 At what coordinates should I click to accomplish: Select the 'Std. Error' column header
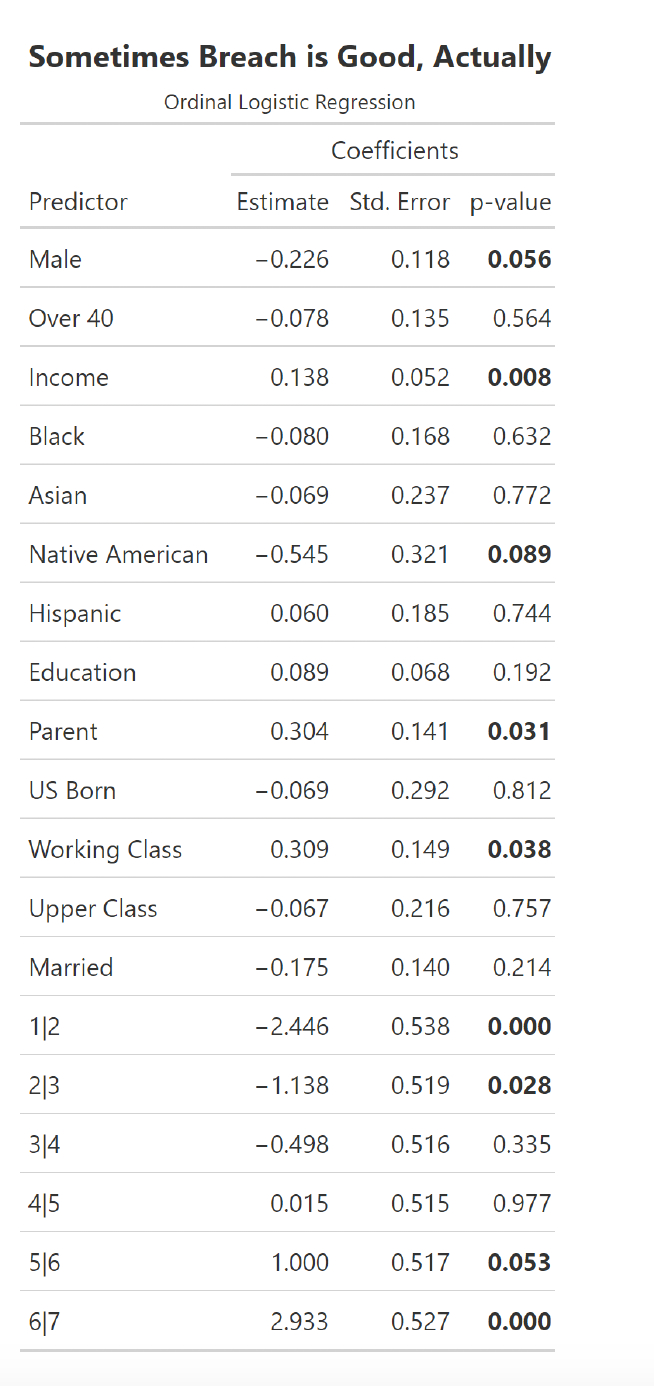click(399, 202)
